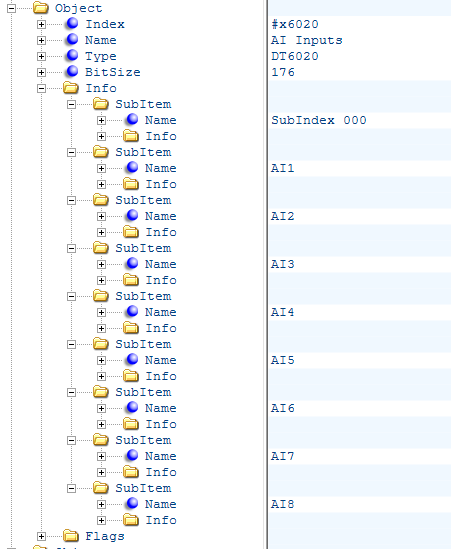
Task: Select the Flags tree label
Action: point(105,536)
